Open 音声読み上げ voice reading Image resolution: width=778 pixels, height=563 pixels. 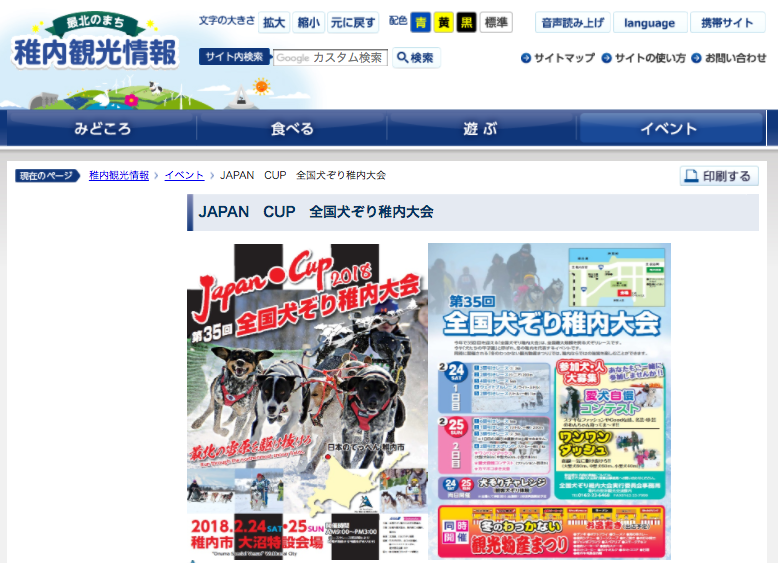pyautogui.click(x=573, y=23)
